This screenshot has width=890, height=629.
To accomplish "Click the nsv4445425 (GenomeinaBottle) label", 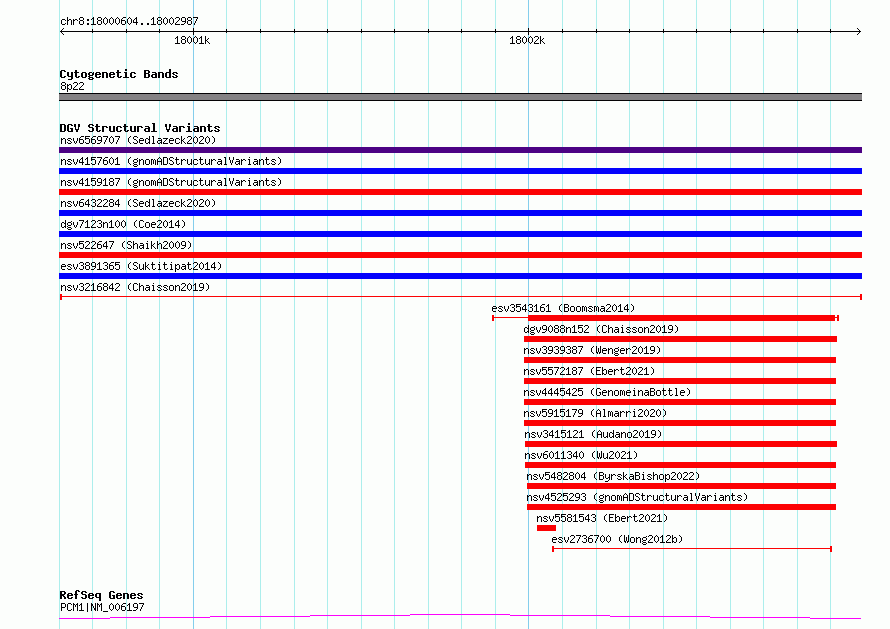I will click(607, 392).
